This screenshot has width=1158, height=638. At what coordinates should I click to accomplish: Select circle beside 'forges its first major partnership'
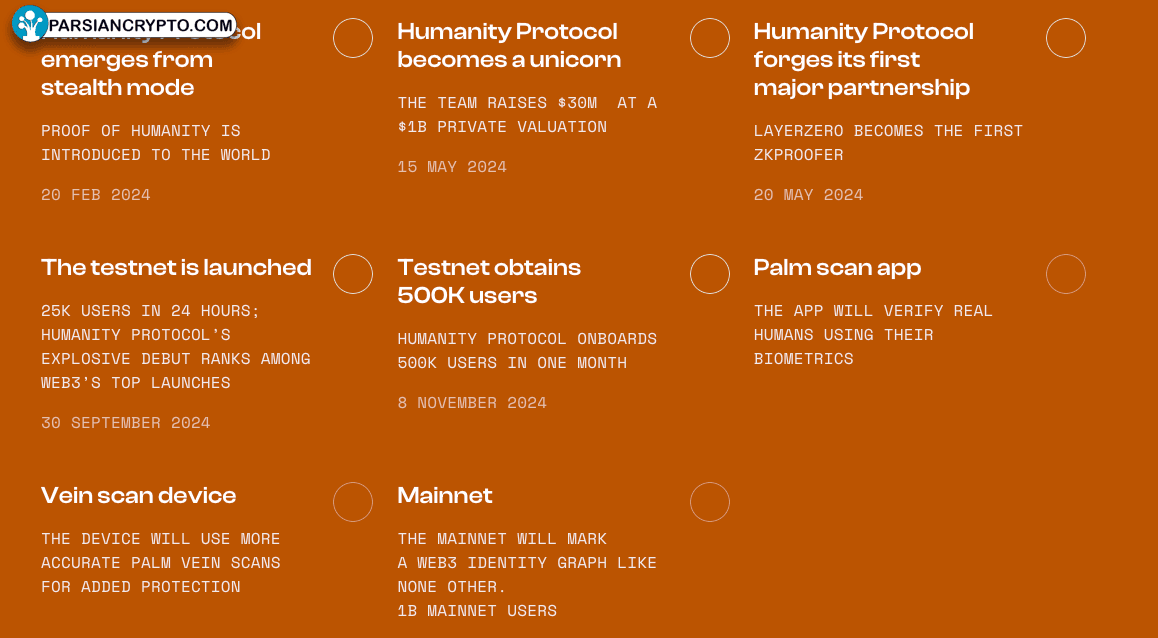pos(1066,38)
